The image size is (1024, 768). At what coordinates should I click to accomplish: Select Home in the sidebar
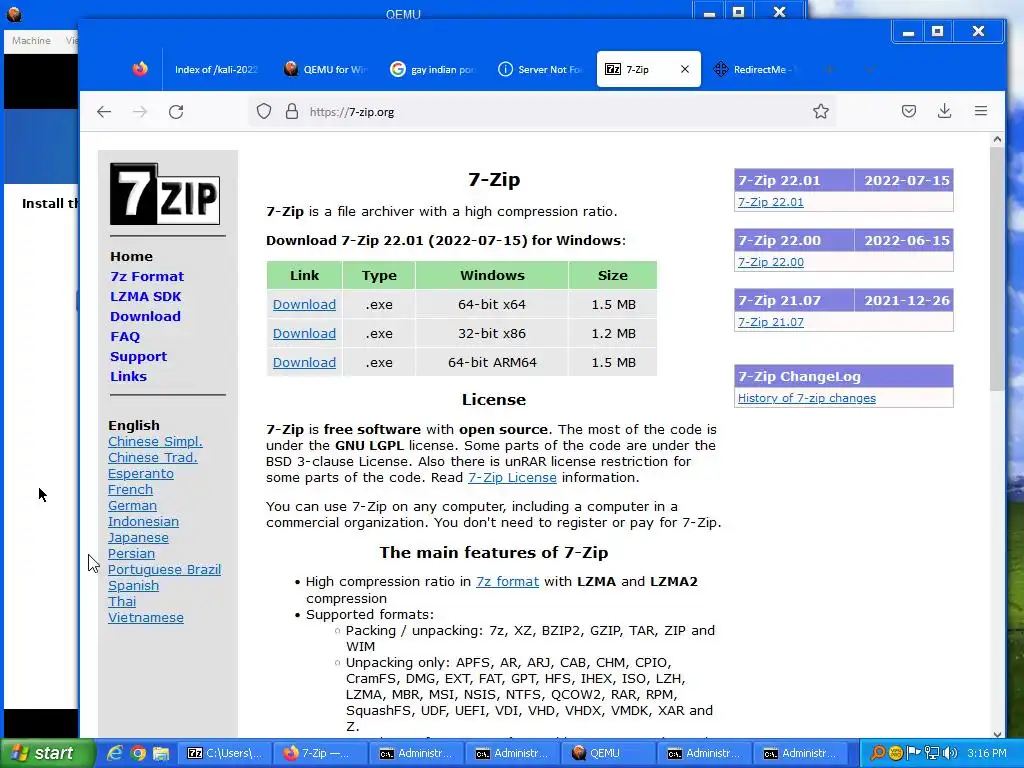tap(131, 256)
